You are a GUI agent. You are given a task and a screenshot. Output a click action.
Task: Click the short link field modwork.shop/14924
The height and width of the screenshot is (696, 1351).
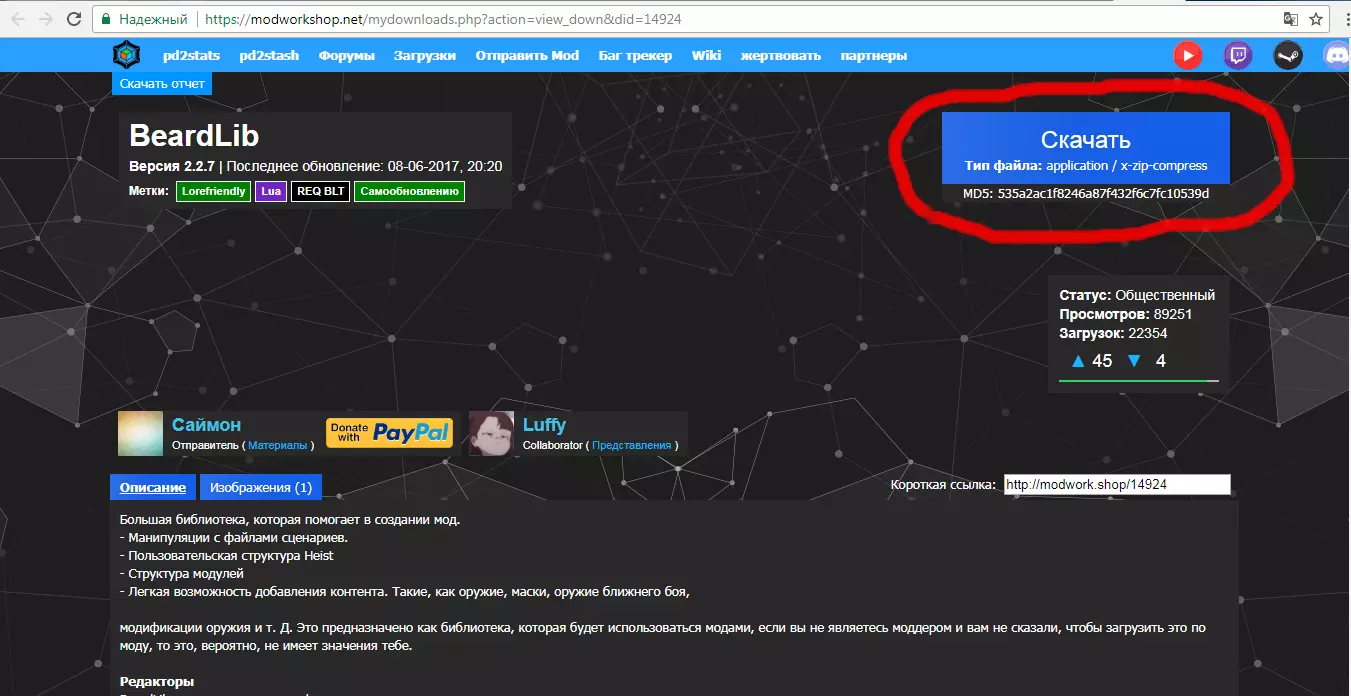click(x=1117, y=484)
